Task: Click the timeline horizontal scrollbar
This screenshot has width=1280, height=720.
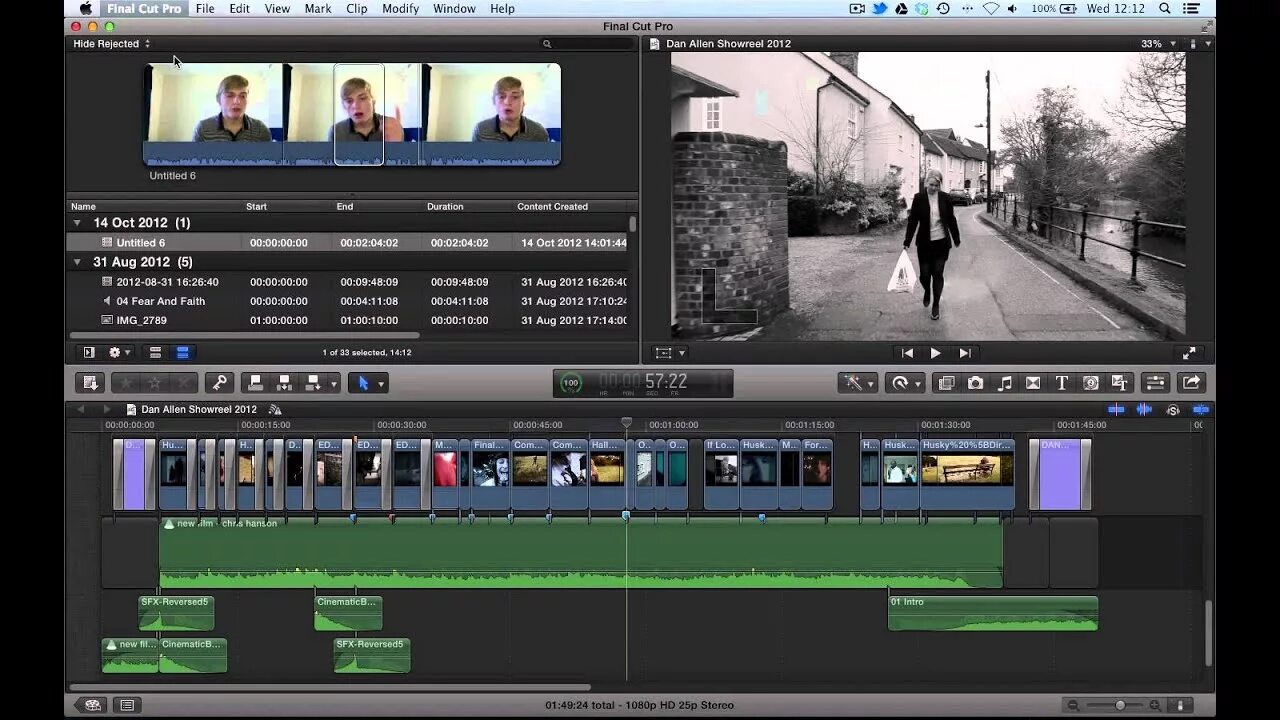Action: pos(330,687)
